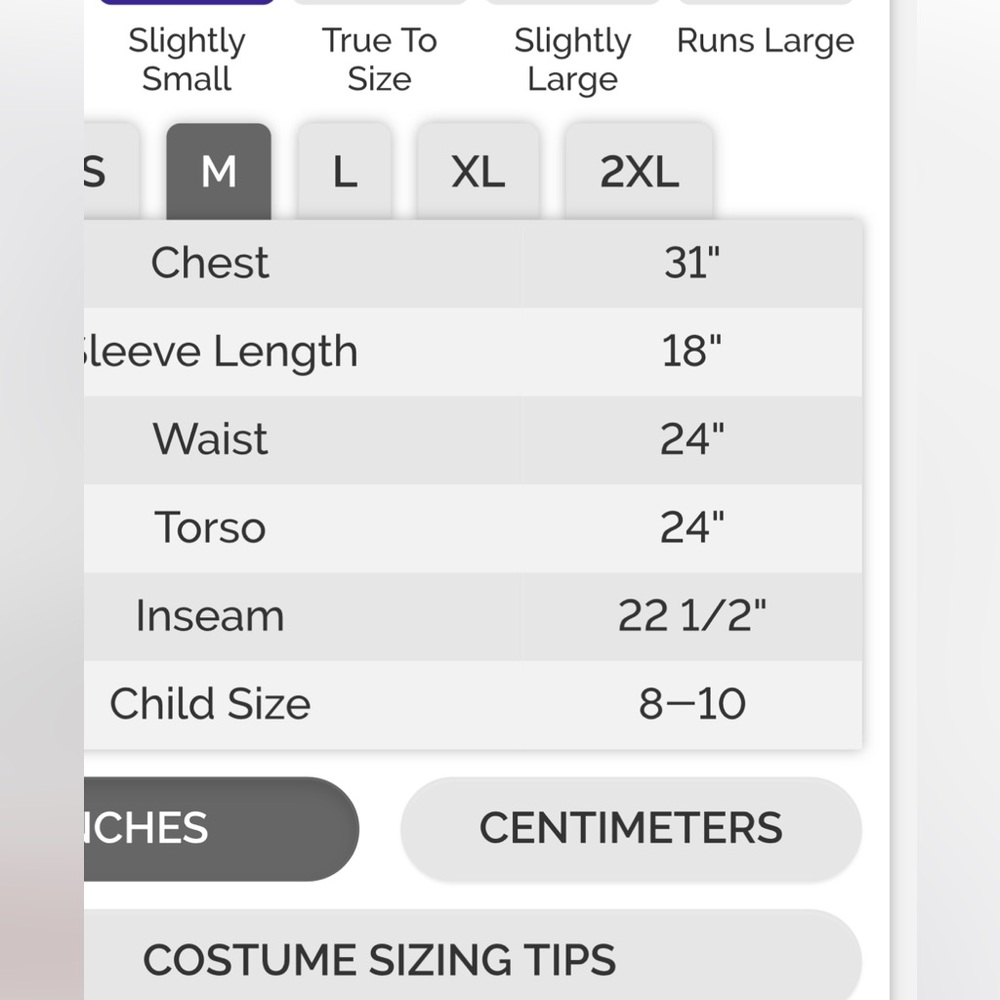Switch measurements to Centimeters
The width and height of the screenshot is (1000, 1000).
[631, 828]
